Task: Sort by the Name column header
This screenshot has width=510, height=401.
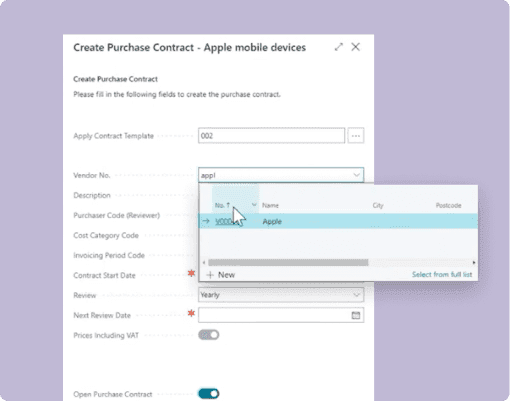Action: 270,205
